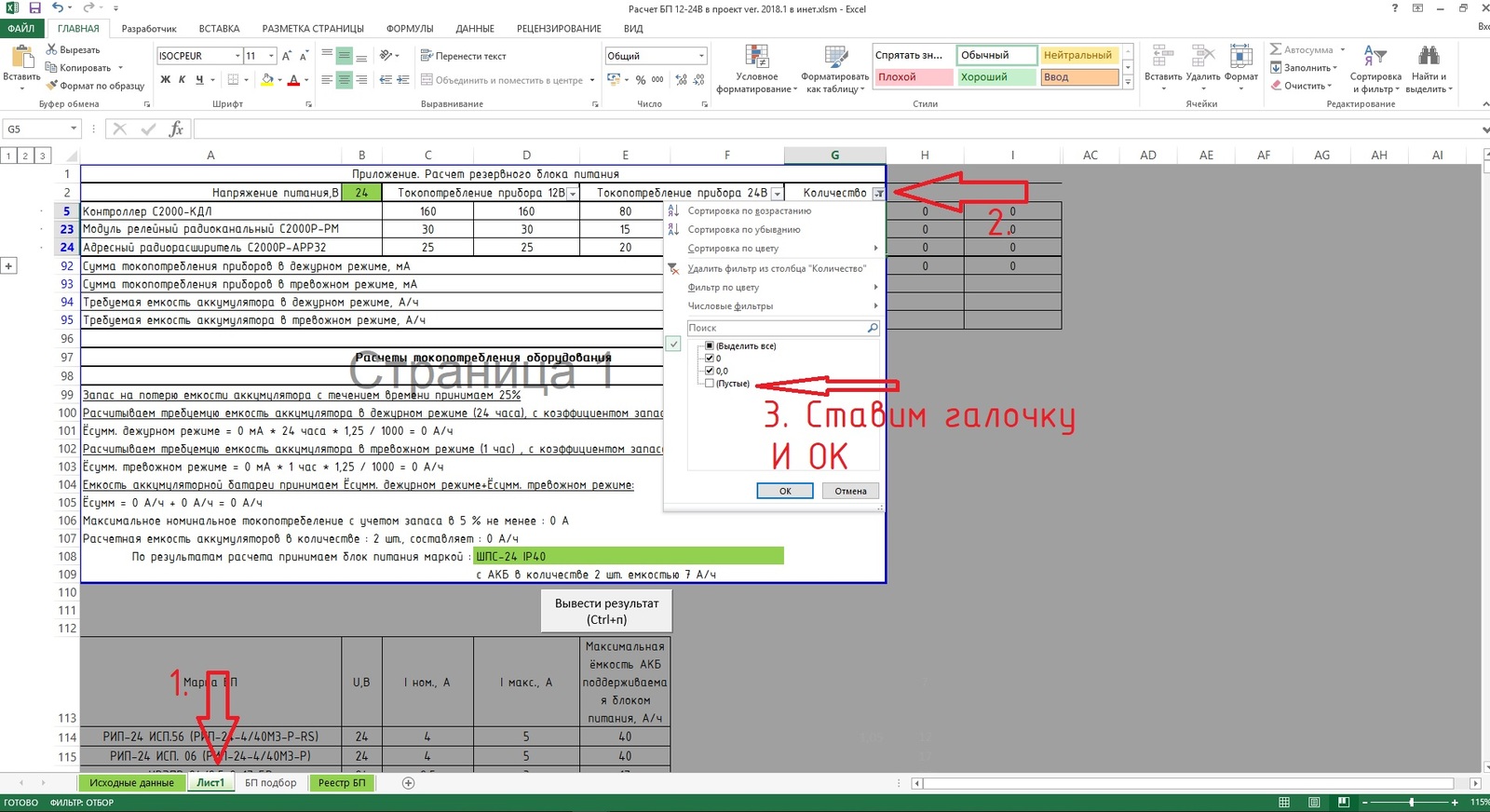Screen dimensions: 1490x812
Task: Click the Cut (Вырезать) scissors button
Action: (73, 49)
